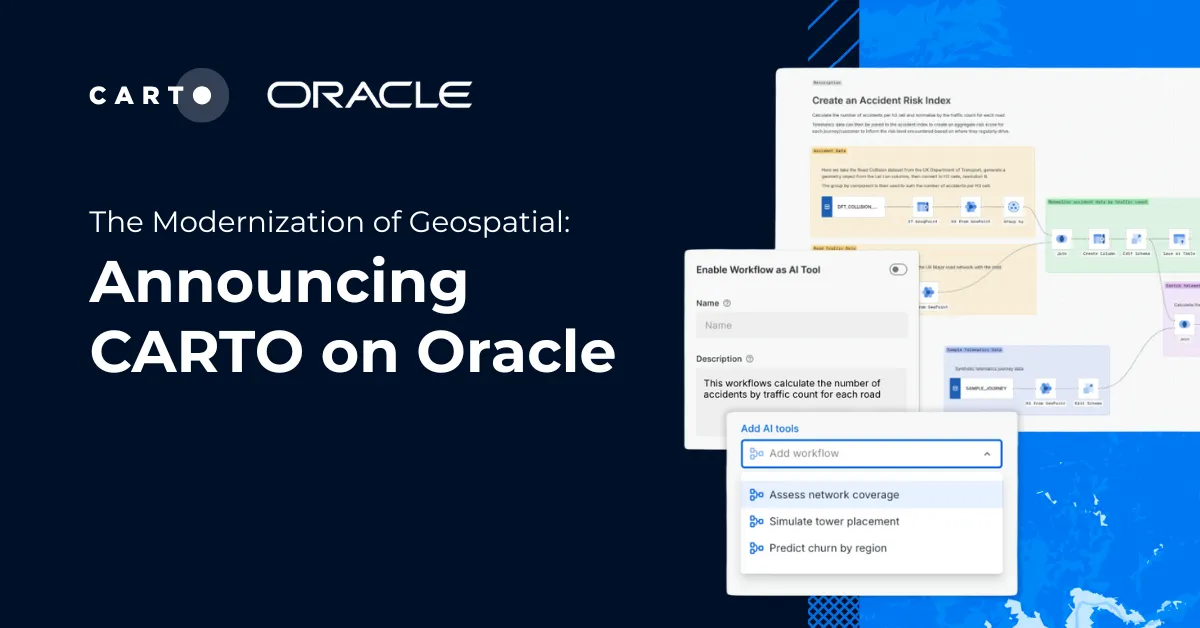Toggle the Enable Workflow as AI Tool switch
Viewport: 1200px width, 628px height.
[x=897, y=269]
